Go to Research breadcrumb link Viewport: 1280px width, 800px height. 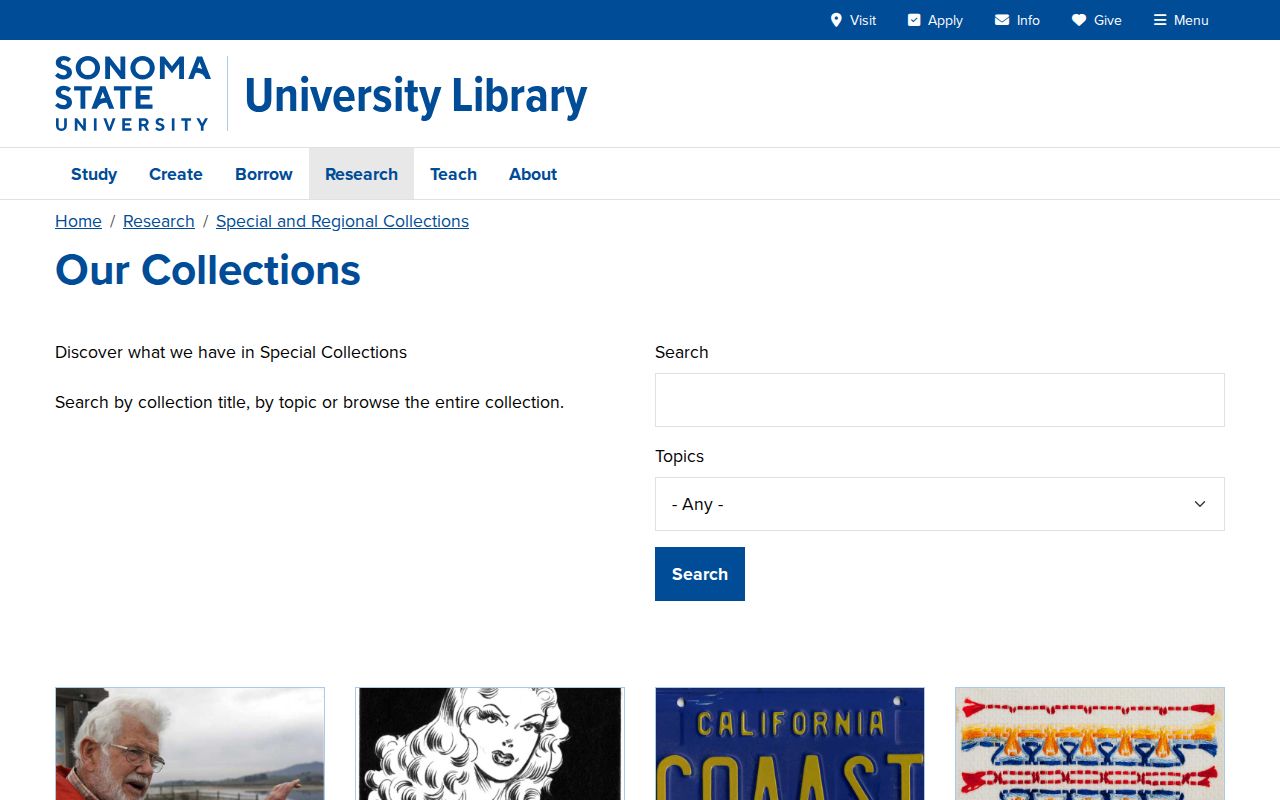click(159, 221)
